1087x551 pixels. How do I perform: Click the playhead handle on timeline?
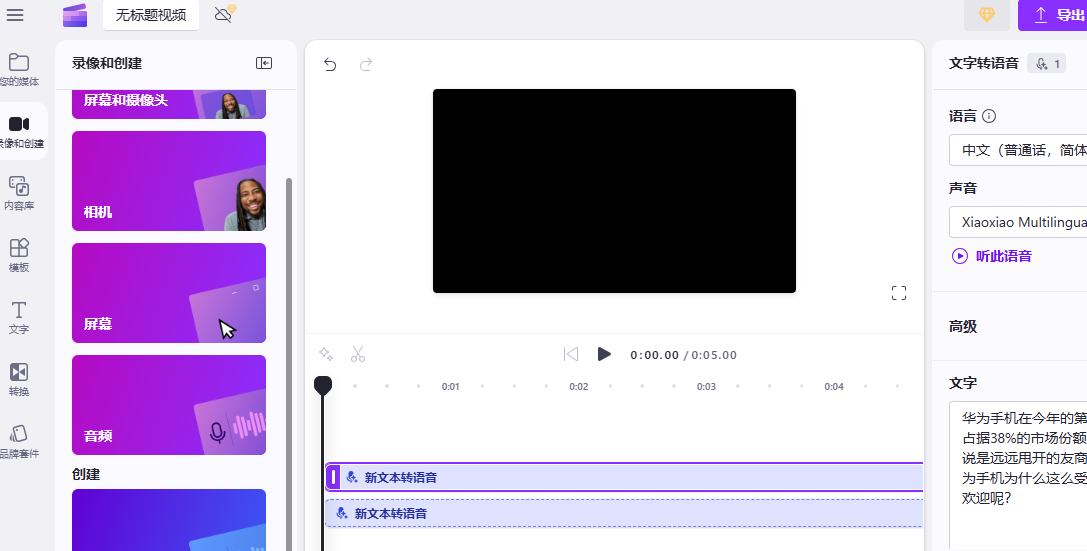(x=322, y=385)
